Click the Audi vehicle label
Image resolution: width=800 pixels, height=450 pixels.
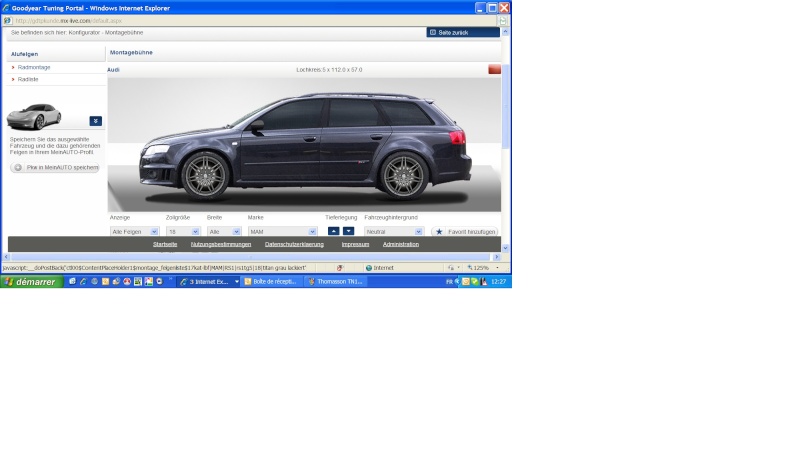pos(113,70)
